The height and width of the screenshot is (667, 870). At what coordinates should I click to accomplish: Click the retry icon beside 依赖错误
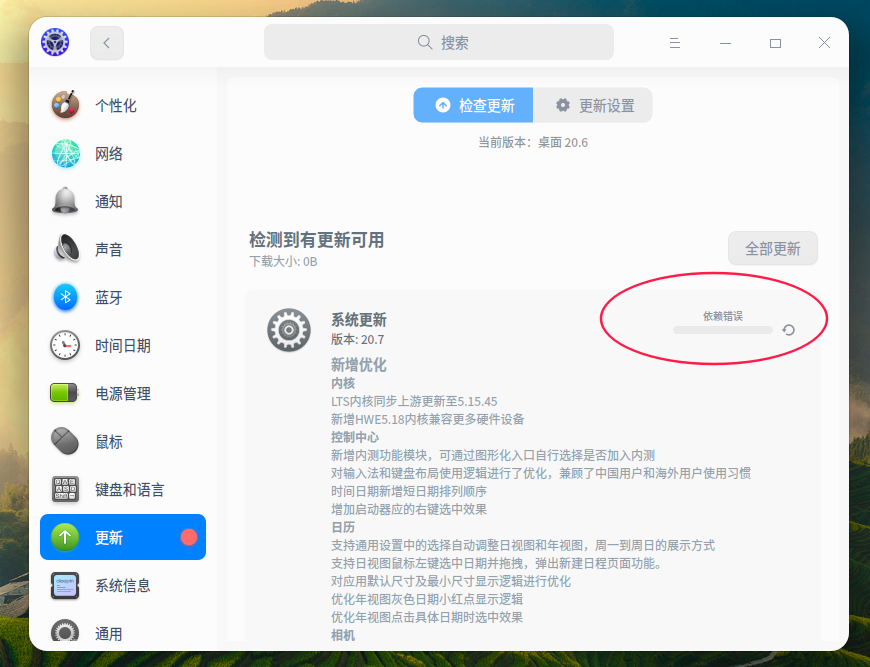tap(787, 329)
